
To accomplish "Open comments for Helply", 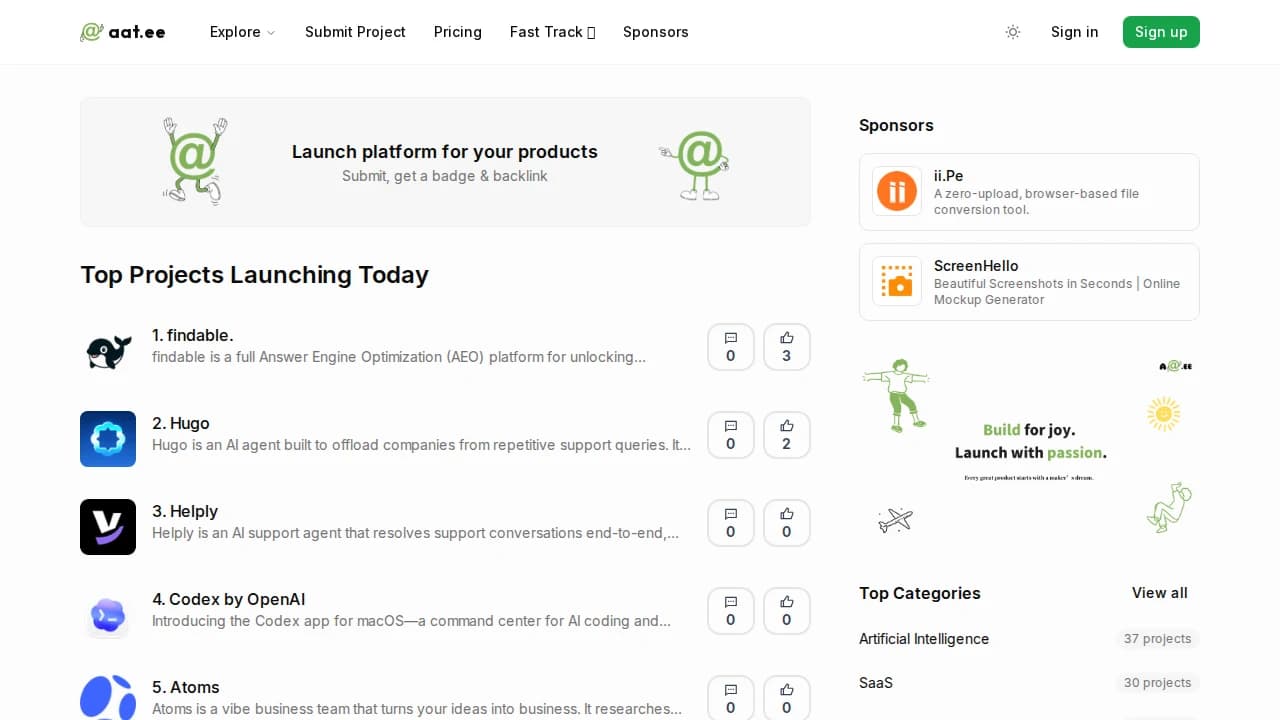I will tap(731, 523).
